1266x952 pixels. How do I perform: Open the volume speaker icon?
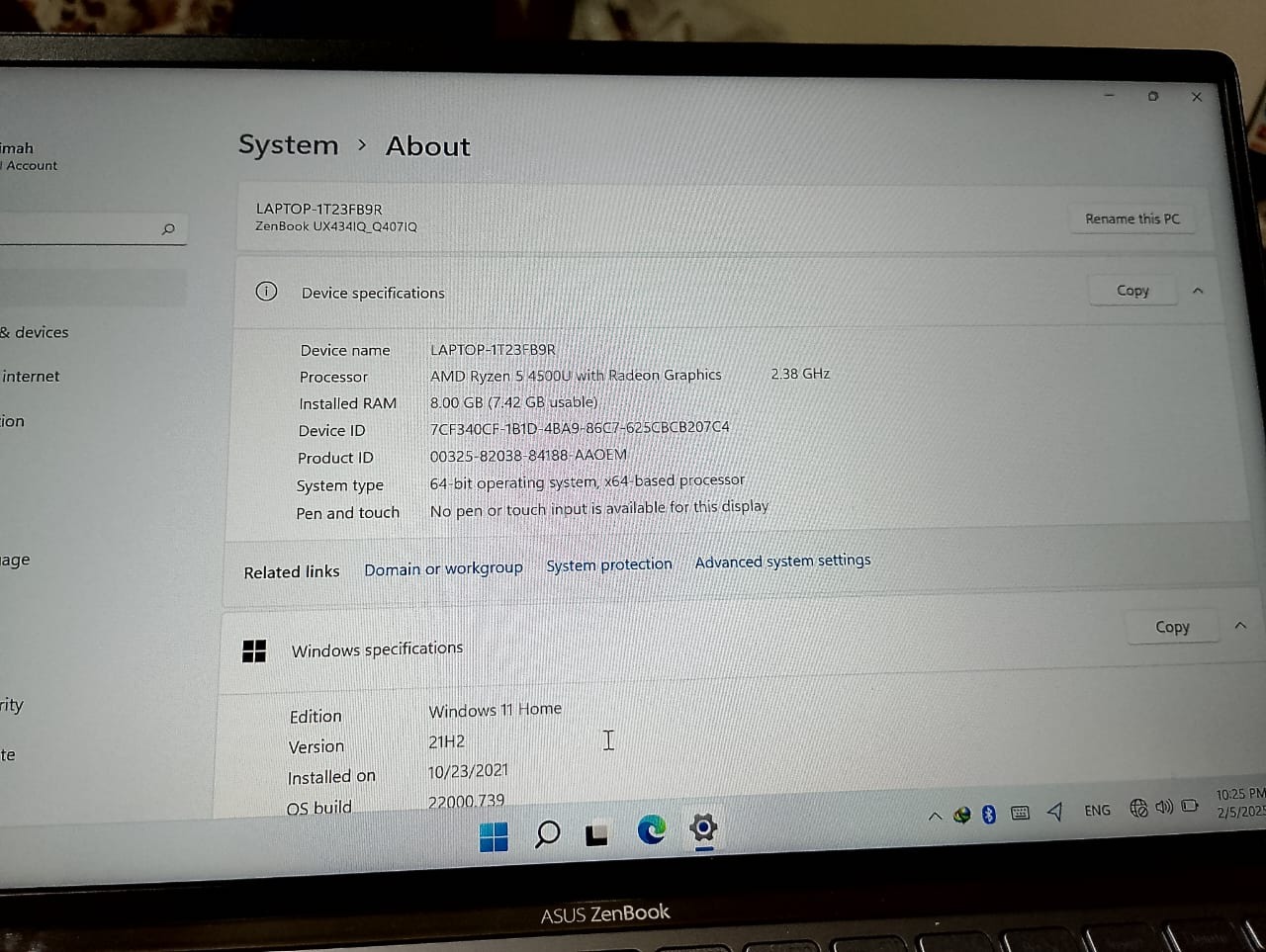coord(1164,807)
